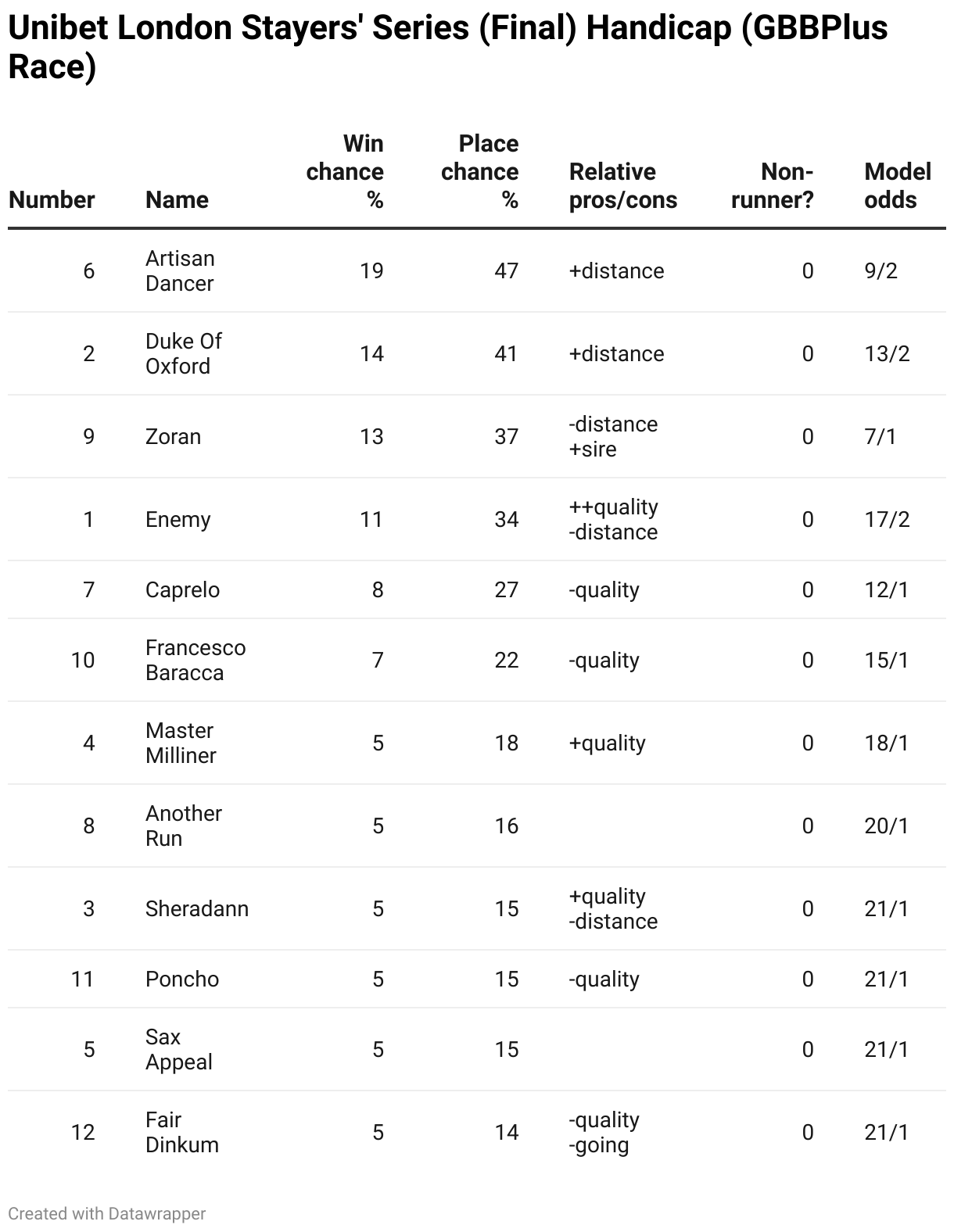The image size is (954, 1232).
Task: Click the Place chance % header
Action: [x=479, y=172]
